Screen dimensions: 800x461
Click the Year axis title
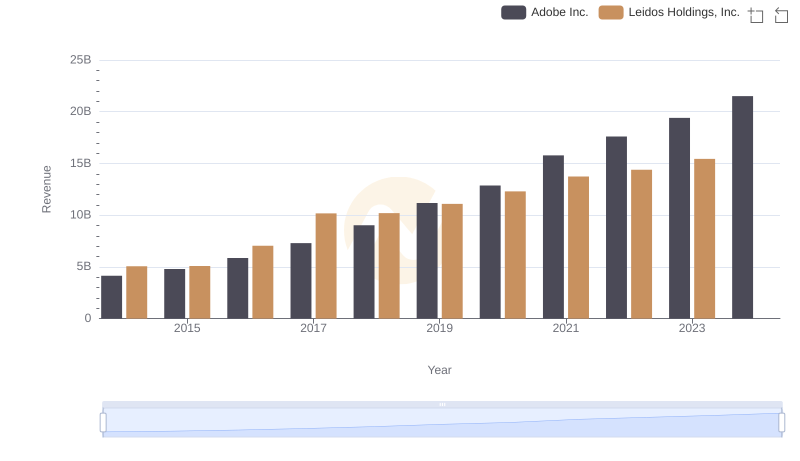pos(439,370)
